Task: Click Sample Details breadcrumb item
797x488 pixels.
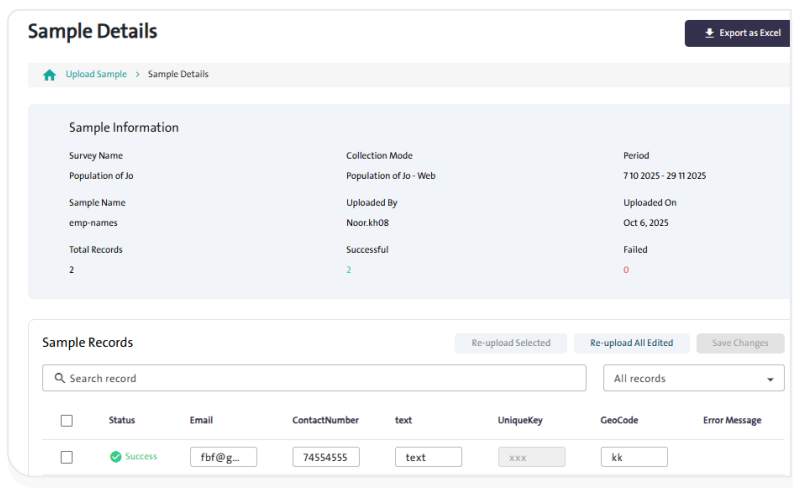Action: point(178,75)
